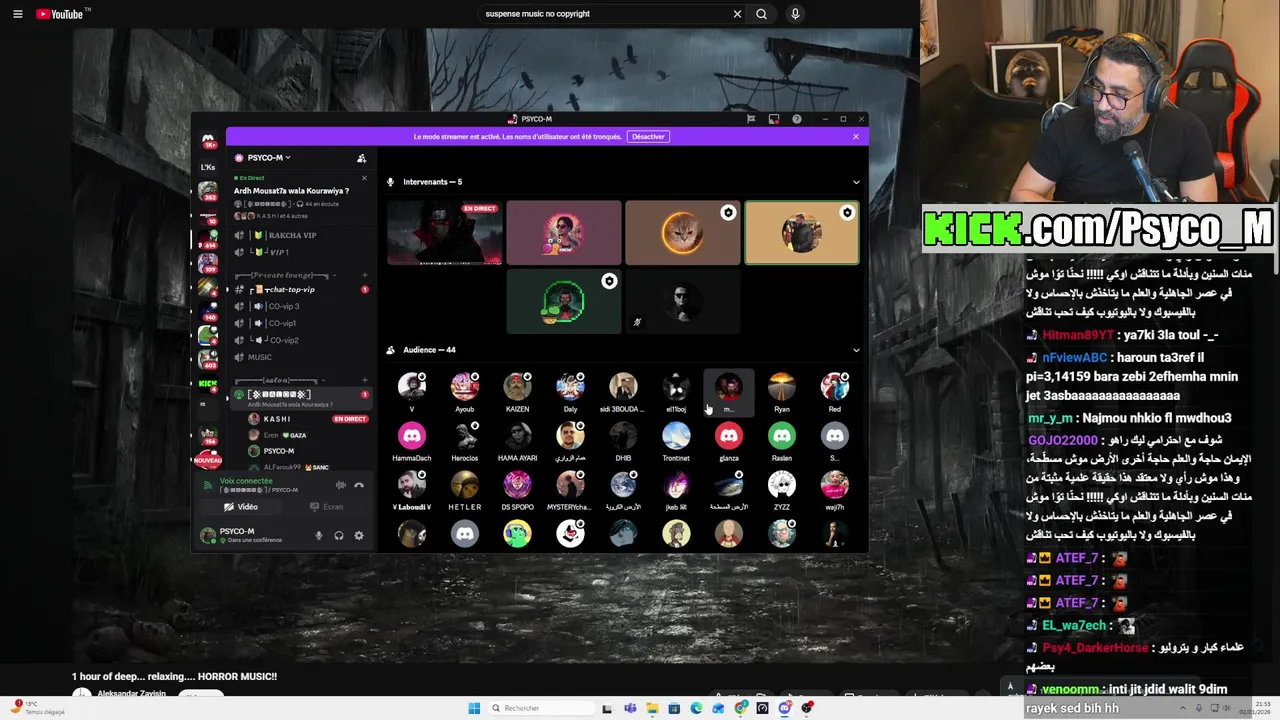Open audience member HammaDach's avatar
The image size is (1280, 720).
pos(412,436)
